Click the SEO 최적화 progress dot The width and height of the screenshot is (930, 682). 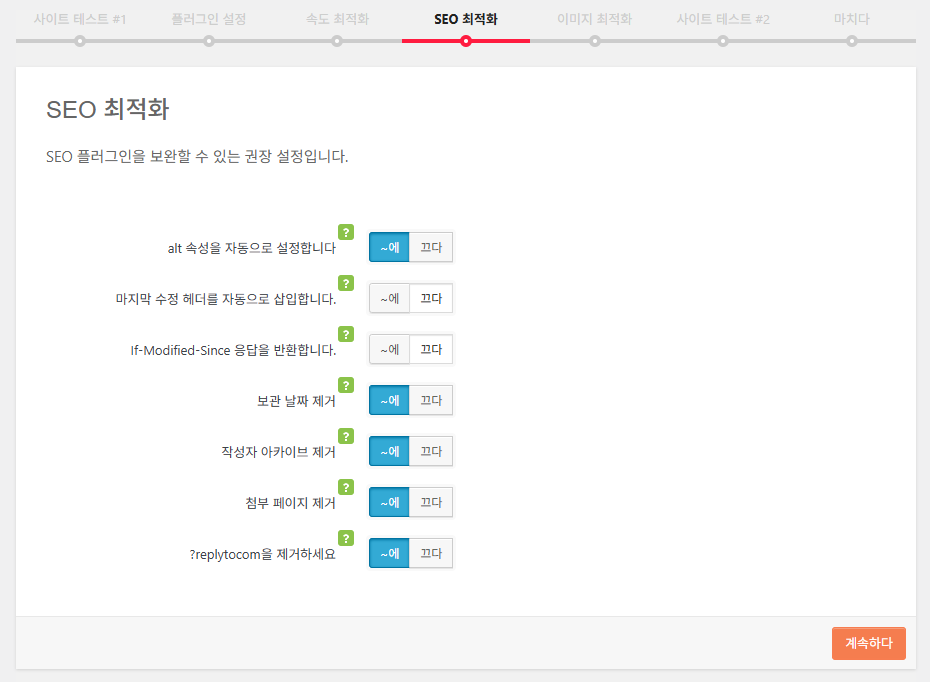pyautogui.click(x=465, y=42)
